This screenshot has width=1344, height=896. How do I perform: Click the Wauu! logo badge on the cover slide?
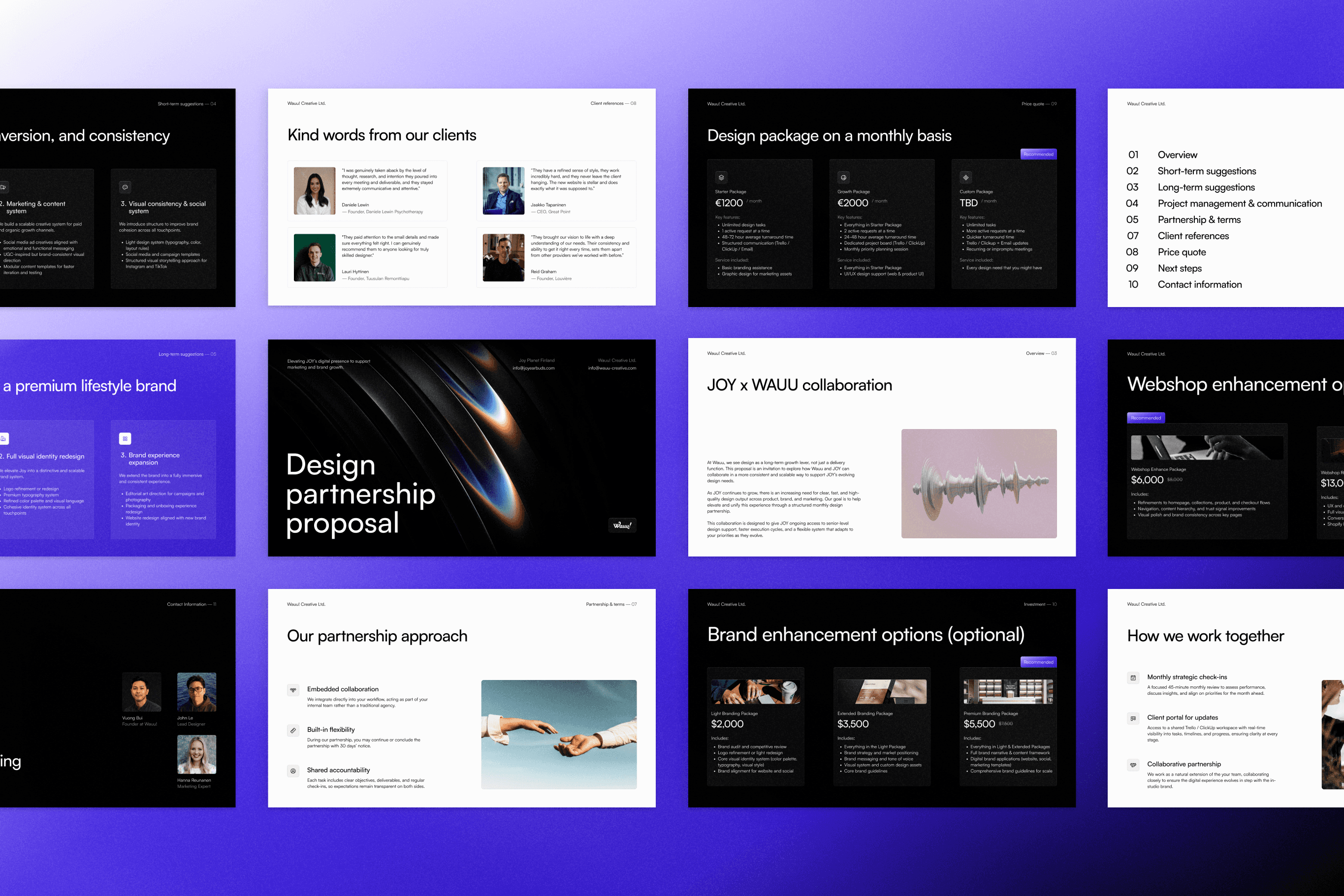622,525
